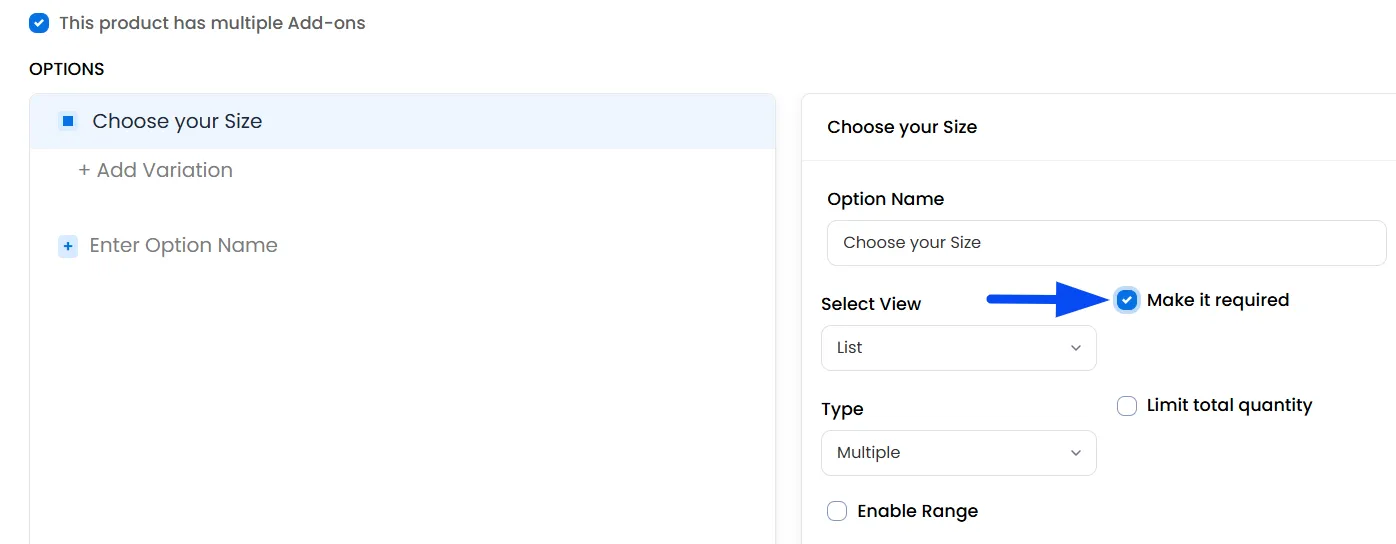The width and height of the screenshot is (1396, 544).
Task: Click the blue square icon beside Choose your Size
Action: (x=68, y=121)
